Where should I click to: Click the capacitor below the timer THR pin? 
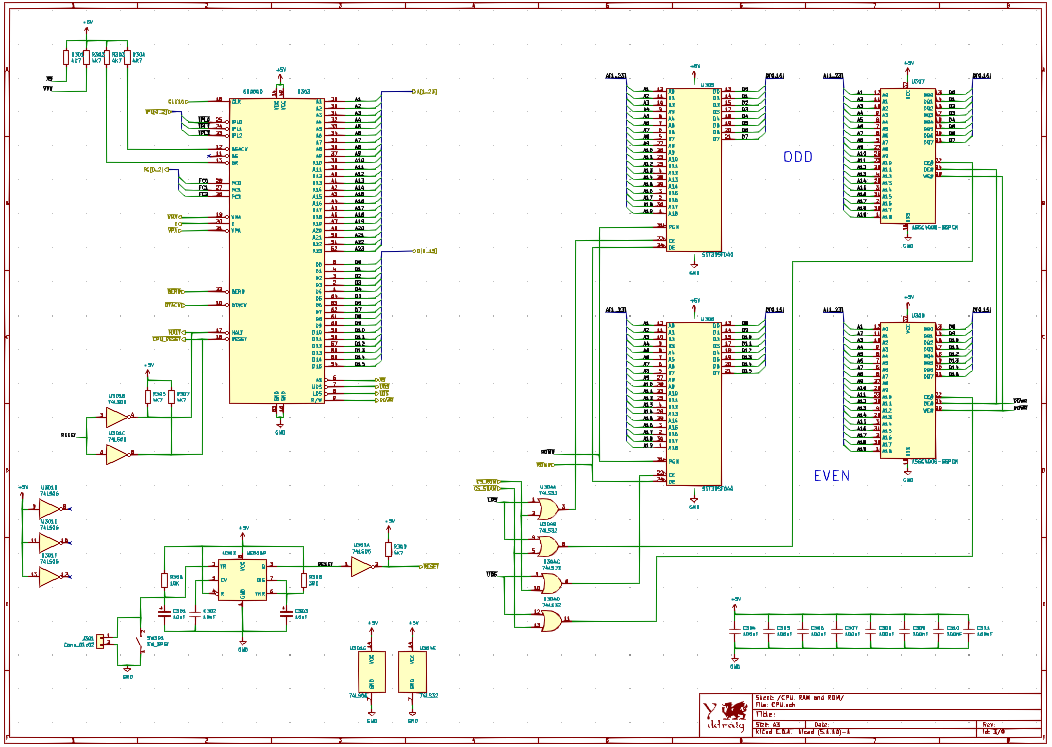(286, 613)
